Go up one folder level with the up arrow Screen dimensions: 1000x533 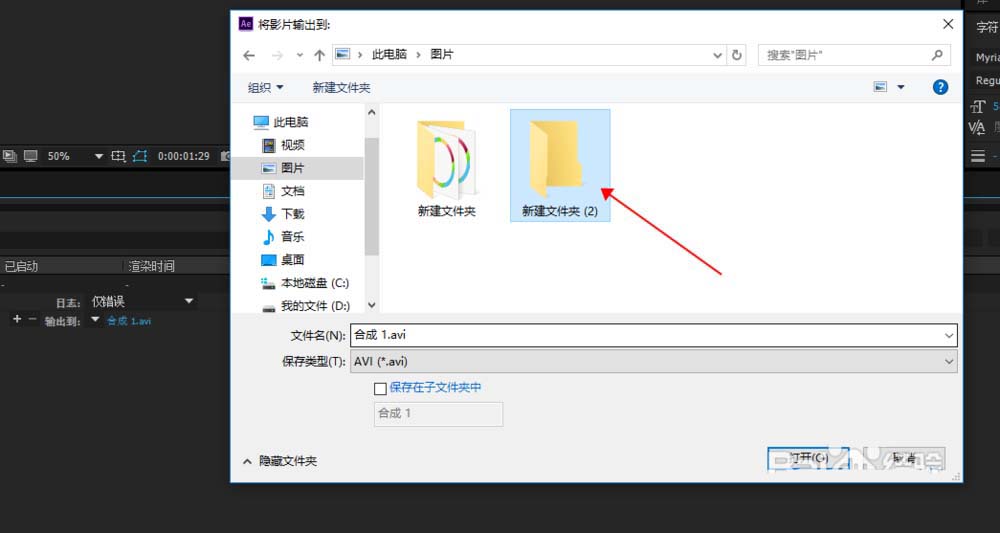pos(320,55)
